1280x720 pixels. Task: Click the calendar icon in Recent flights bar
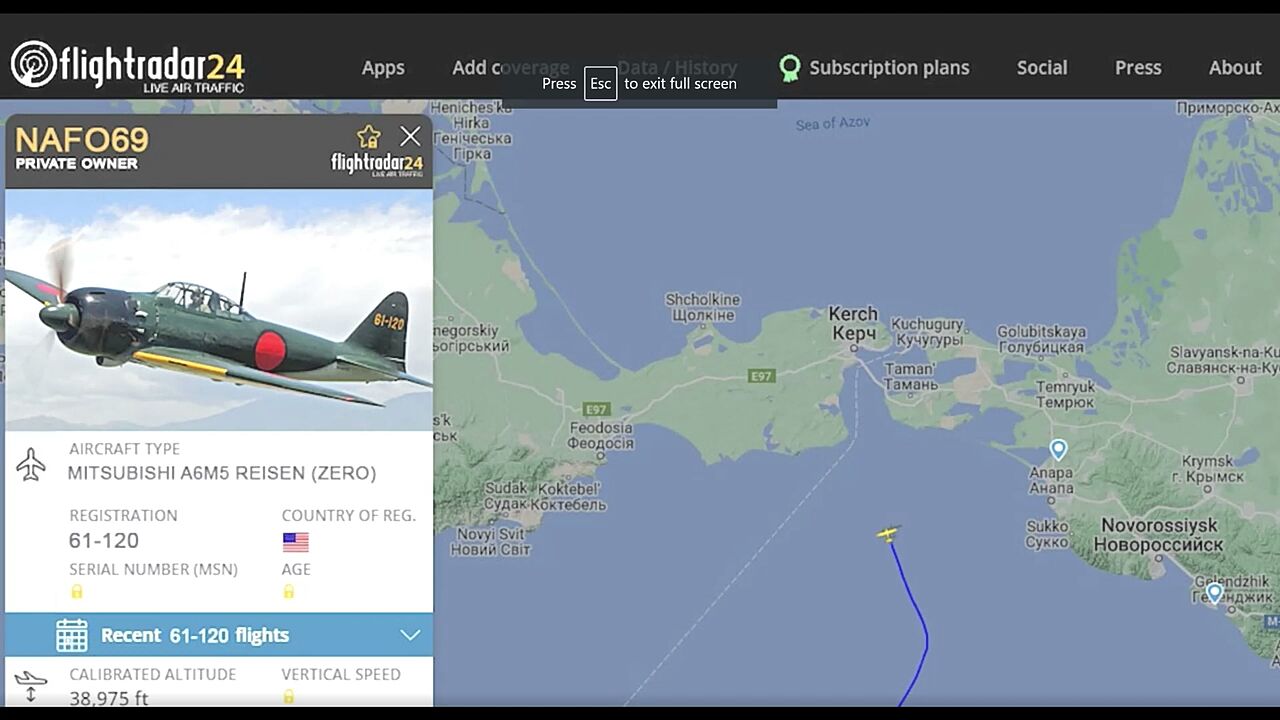click(72, 635)
